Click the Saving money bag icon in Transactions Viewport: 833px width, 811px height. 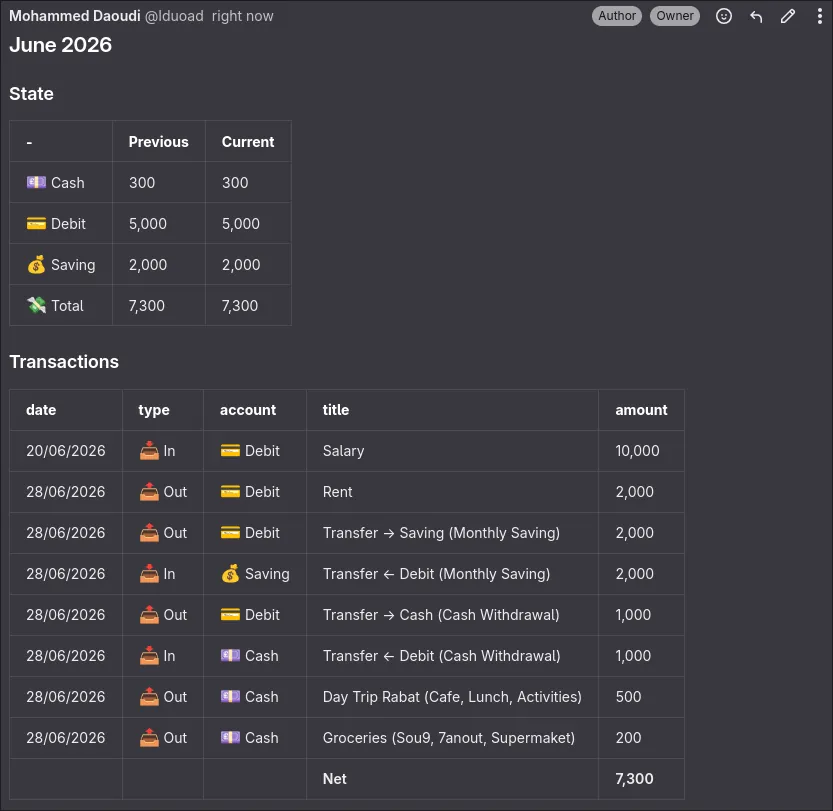(230, 574)
